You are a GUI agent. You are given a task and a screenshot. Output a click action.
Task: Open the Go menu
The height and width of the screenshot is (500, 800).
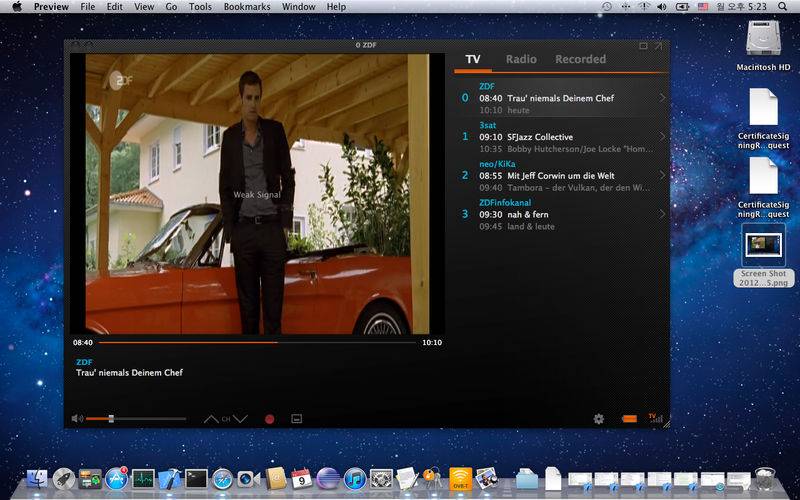click(171, 7)
